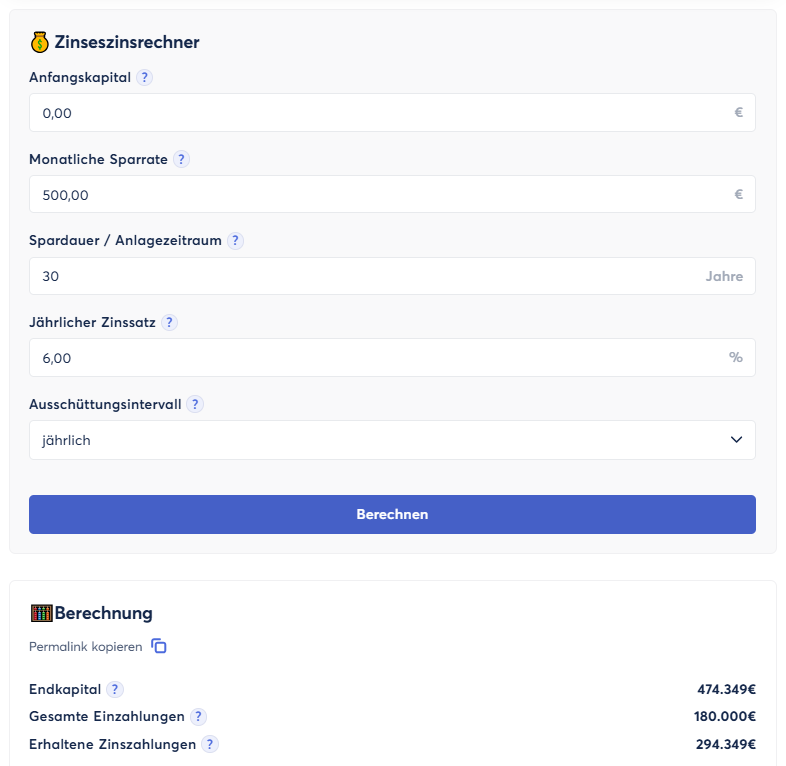This screenshot has height=766, width=786.
Task: Click the copy permalink icon
Action: (159, 646)
